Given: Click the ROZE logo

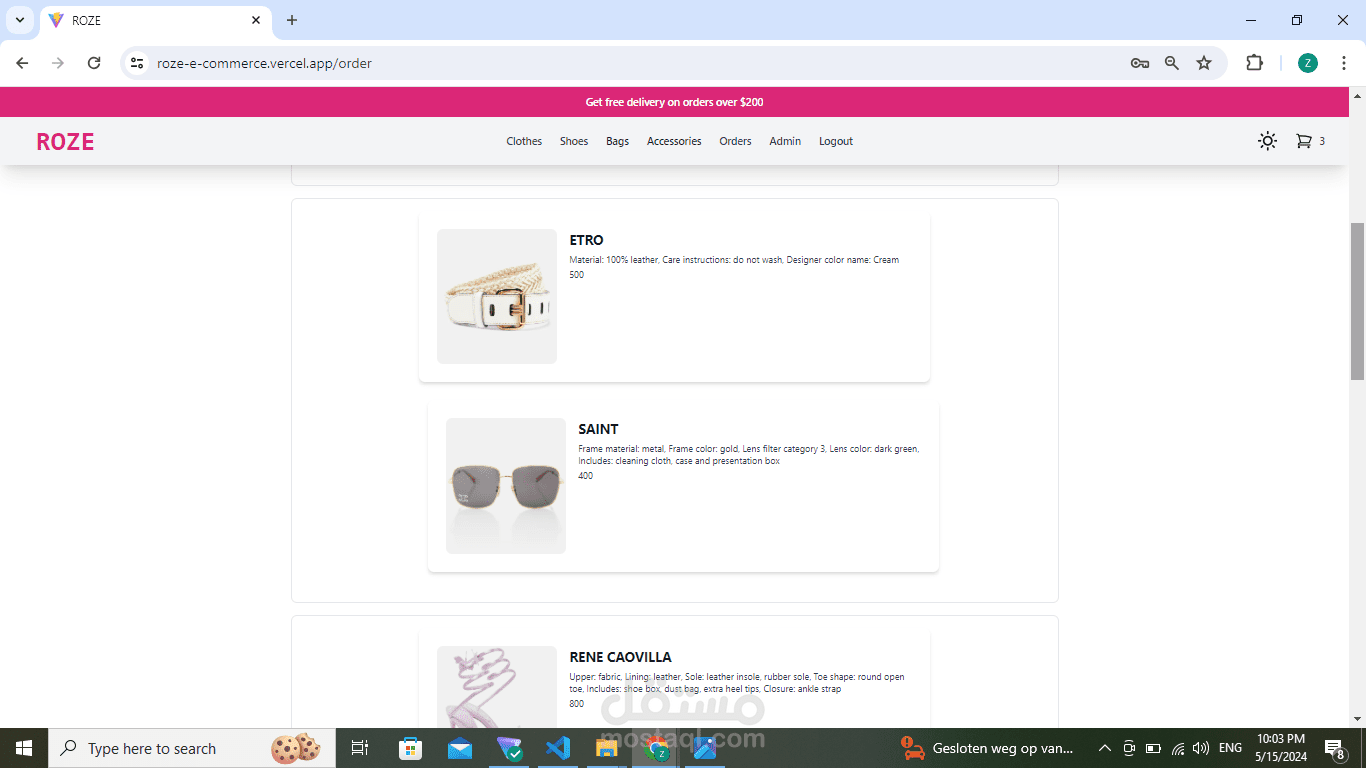Looking at the screenshot, I should [x=65, y=142].
